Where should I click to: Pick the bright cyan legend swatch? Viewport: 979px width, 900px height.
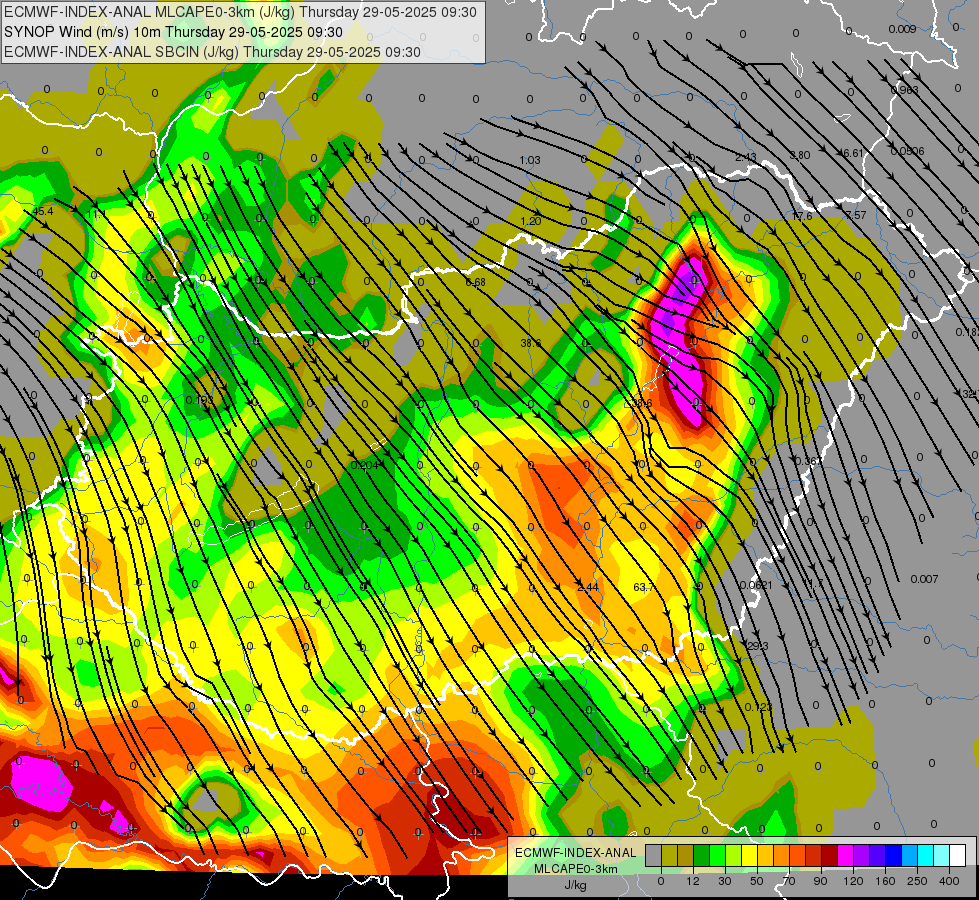tap(927, 855)
